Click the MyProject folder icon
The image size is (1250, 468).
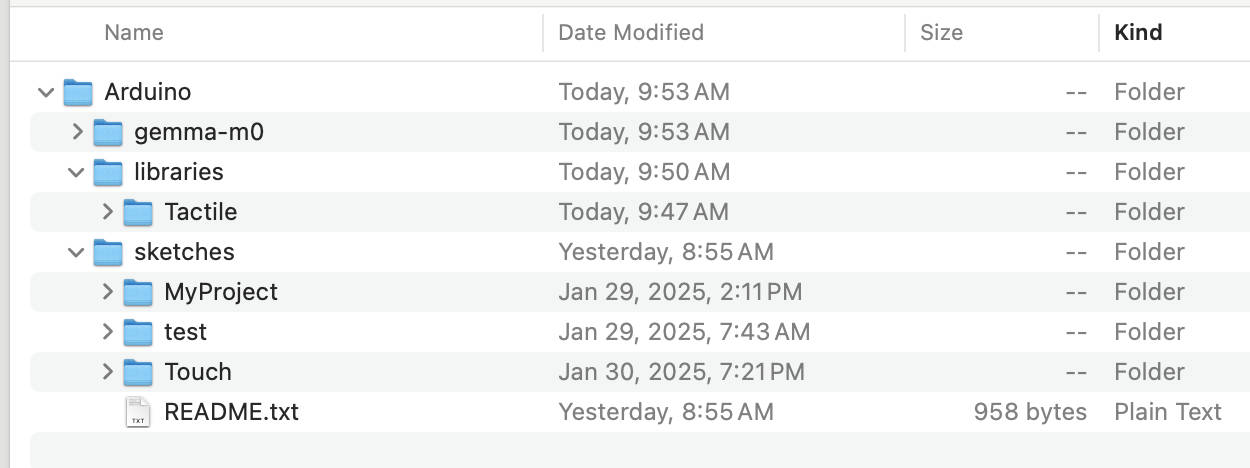[x=138, y=292]
